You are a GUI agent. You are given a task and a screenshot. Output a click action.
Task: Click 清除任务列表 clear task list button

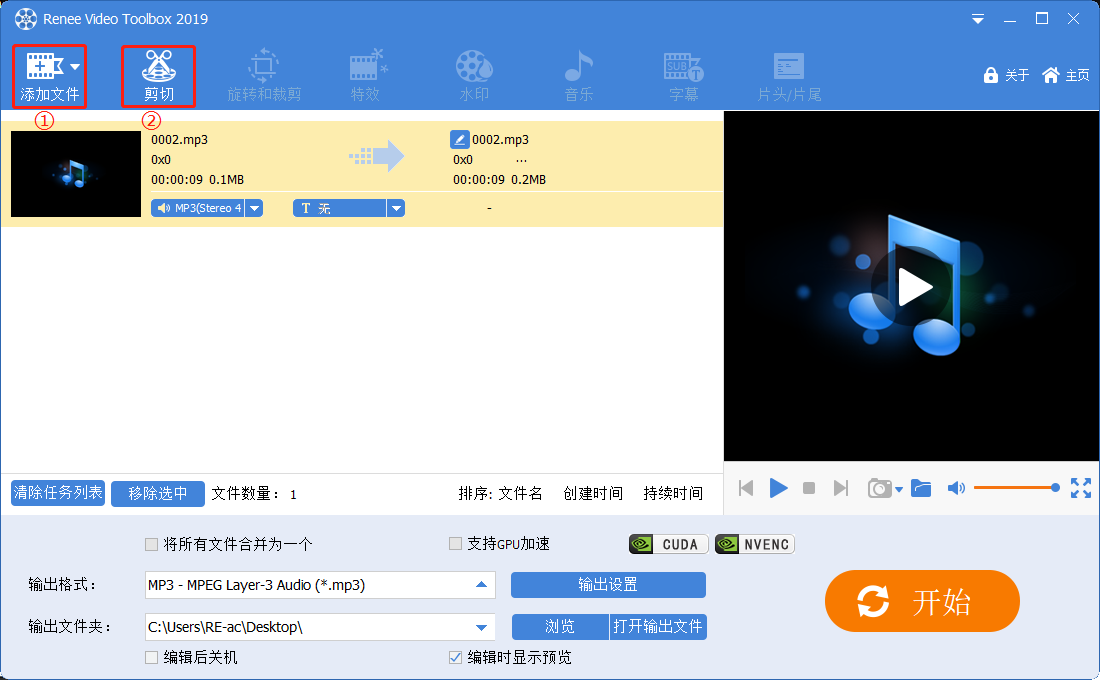pyautogui.click(x=58, y=493)
